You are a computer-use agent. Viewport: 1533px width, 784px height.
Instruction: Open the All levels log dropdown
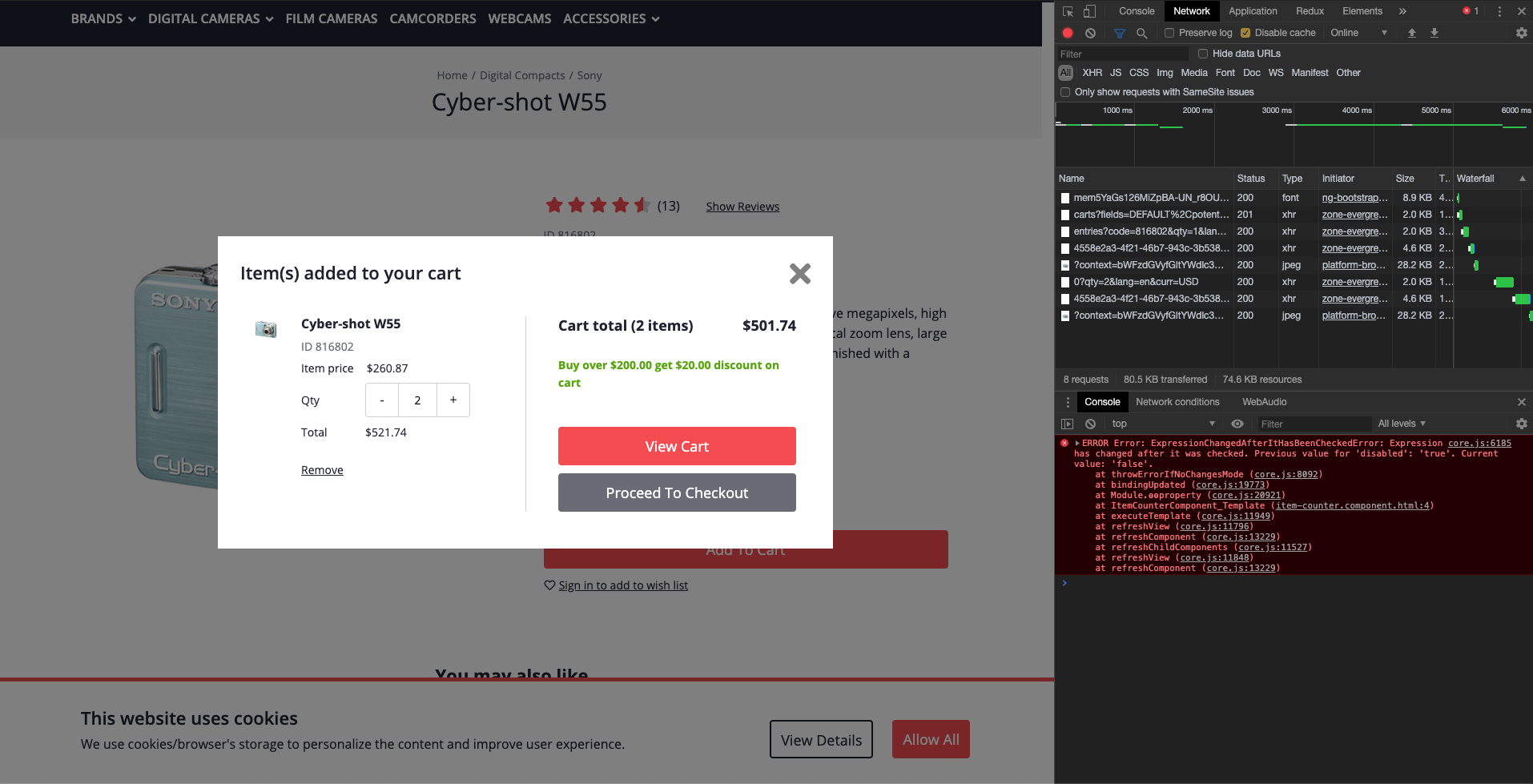[x=1402, y=423]
